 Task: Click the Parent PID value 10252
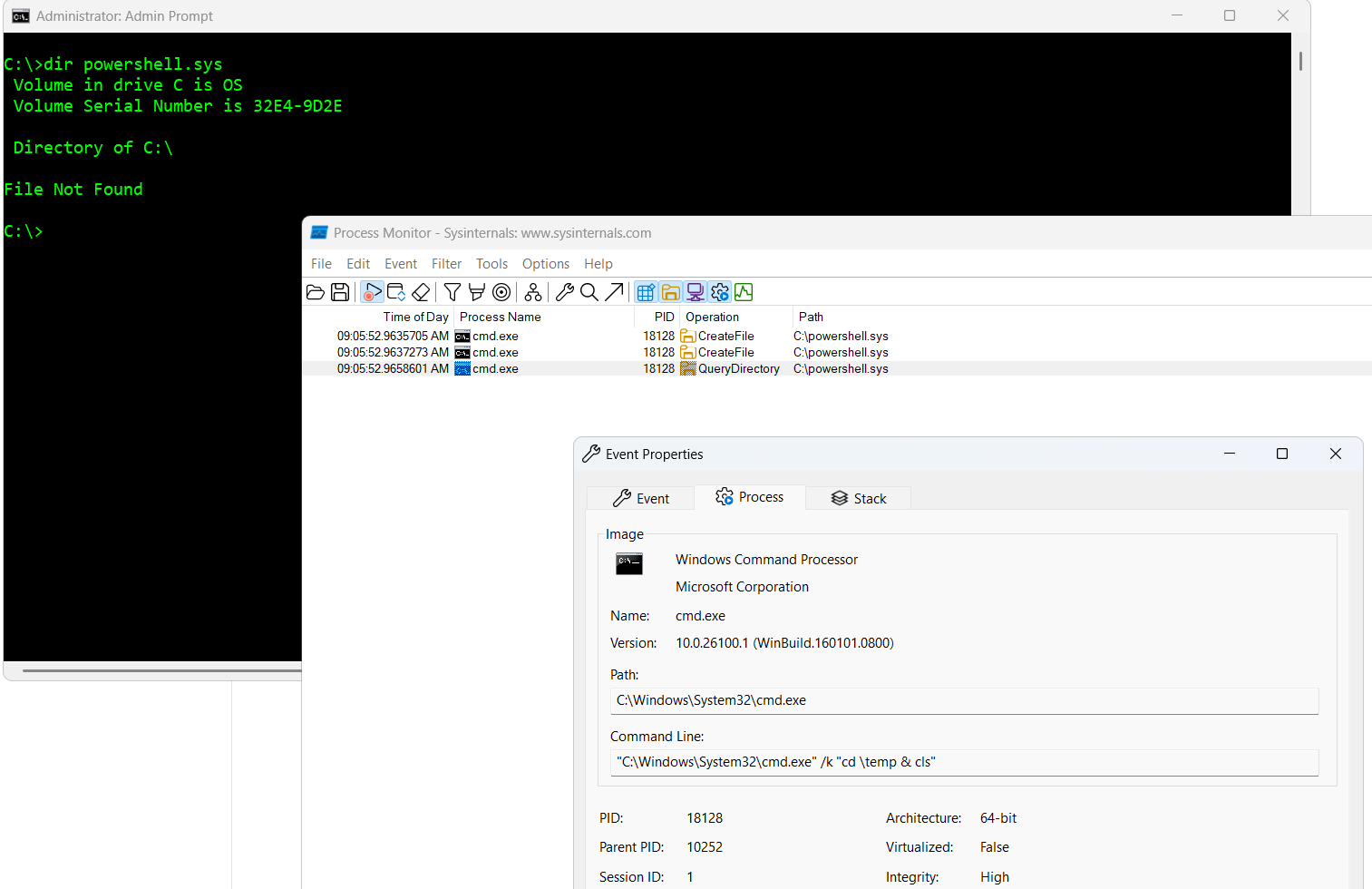click(705, 847)
